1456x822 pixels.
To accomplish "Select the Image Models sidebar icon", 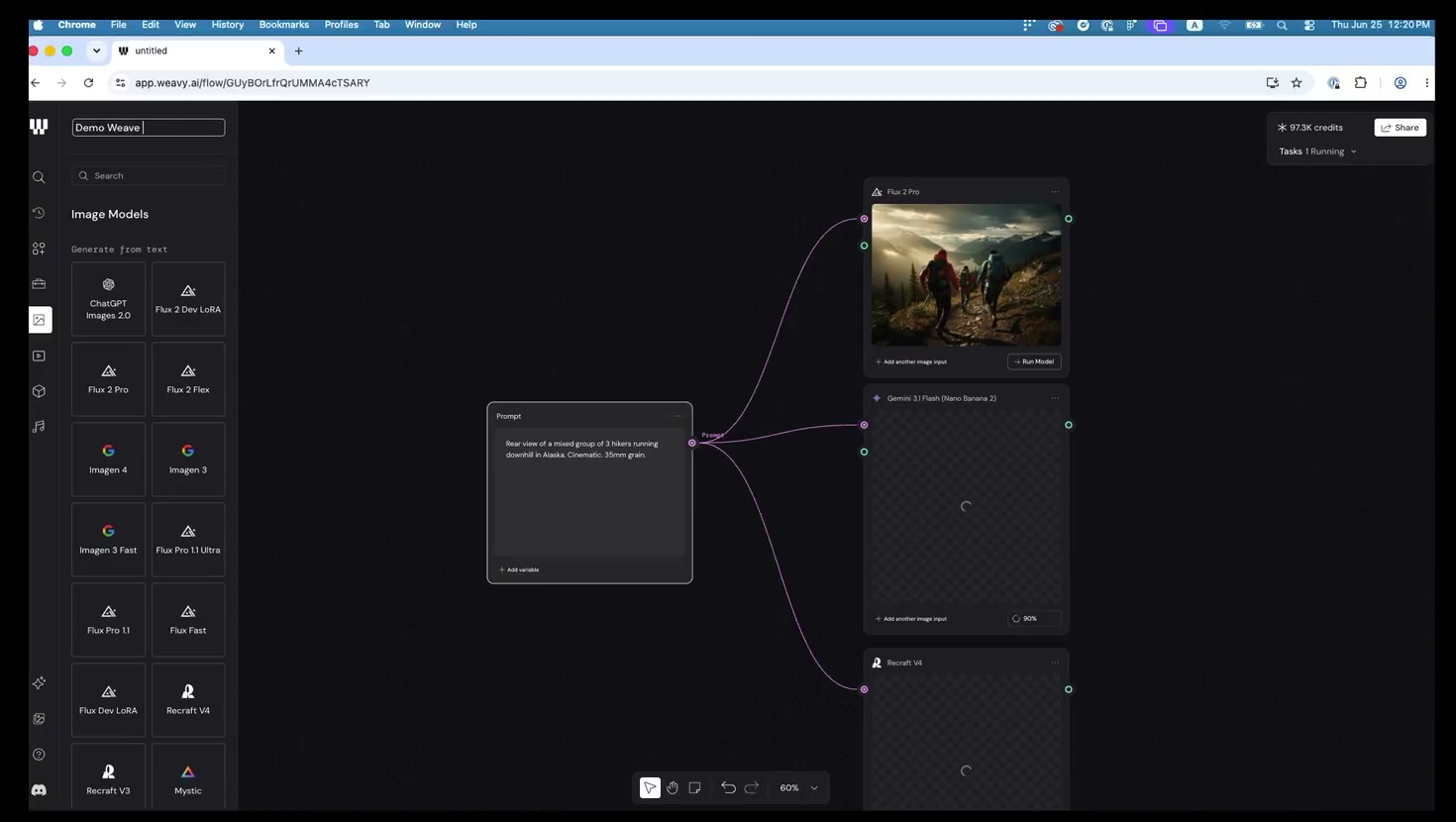I will tap(40, 320).
